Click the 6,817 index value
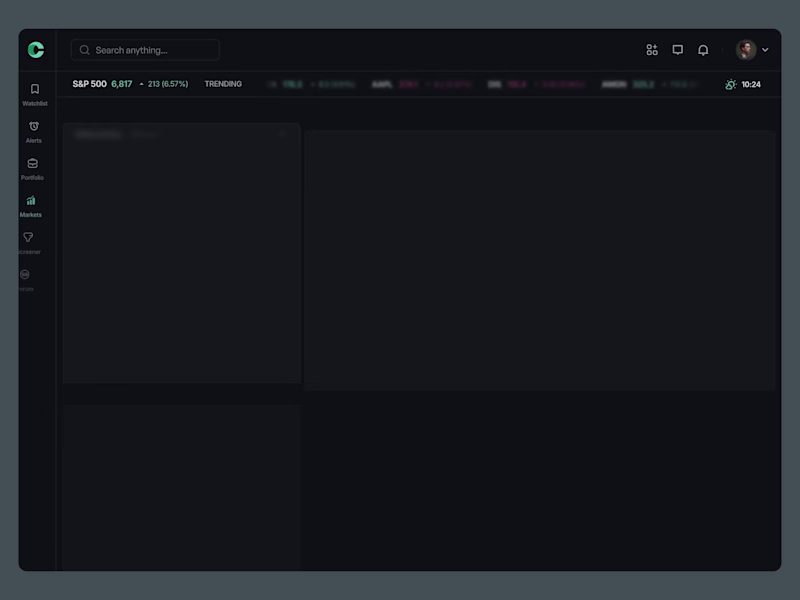The image size is (800, 600). click(121, 84)
